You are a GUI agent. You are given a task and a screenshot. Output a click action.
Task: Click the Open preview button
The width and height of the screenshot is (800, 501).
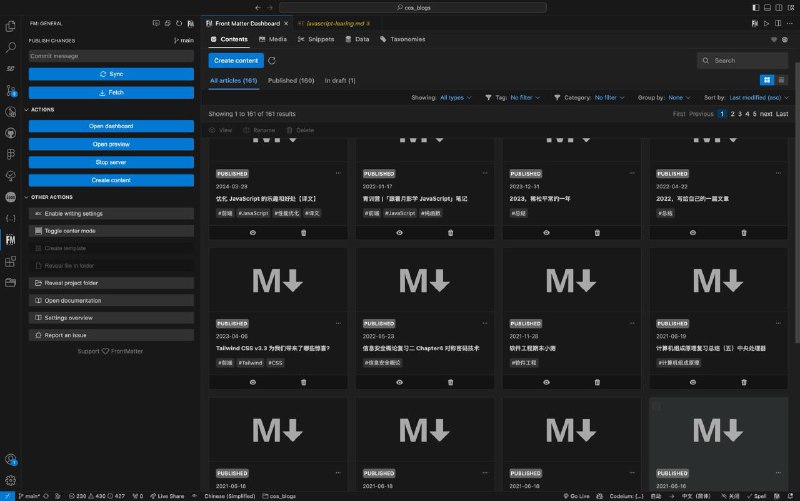pyautogui.click(x=111, y=144)
